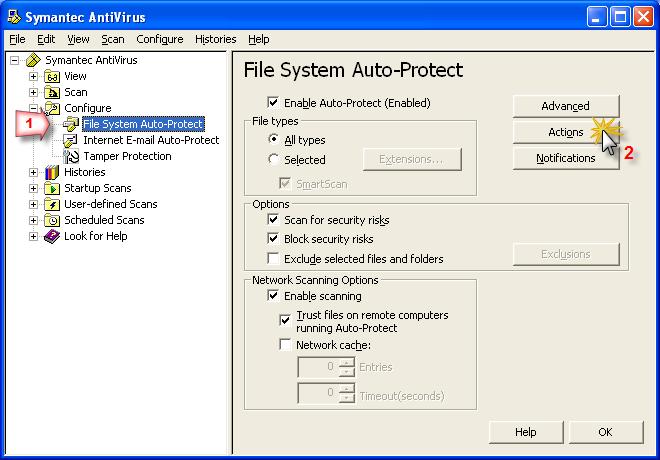Enable the Network cache checkbox
Viewport: 660px width, 460px height.
[x=285, y=345]
